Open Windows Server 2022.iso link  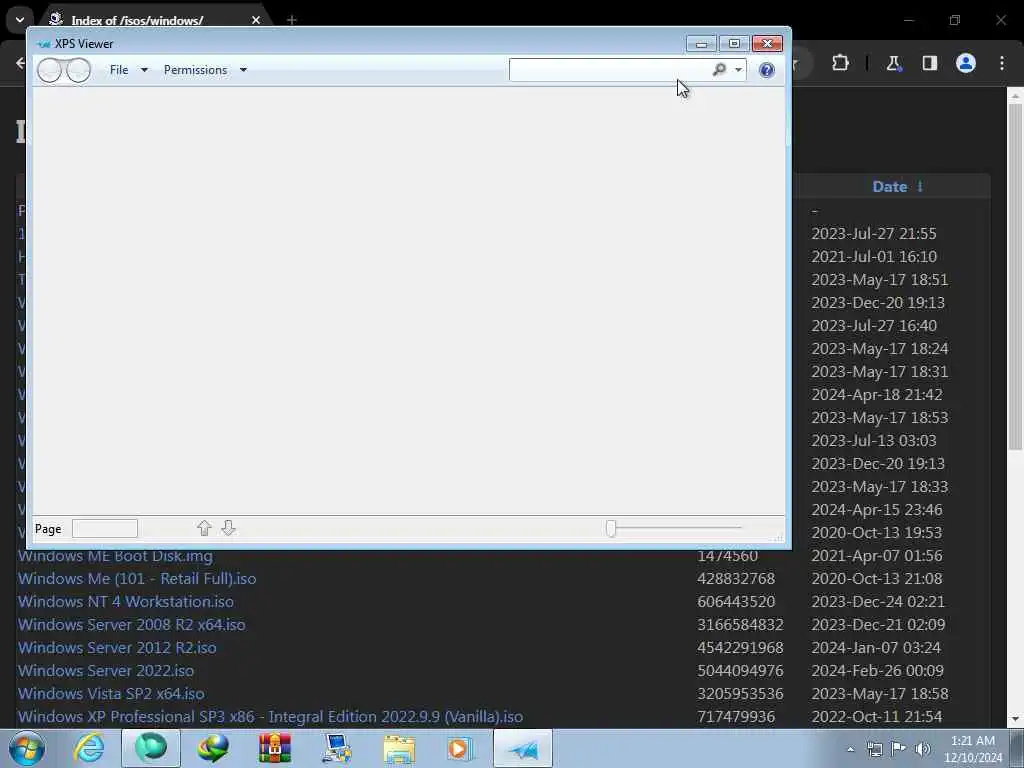pos(106,671)
